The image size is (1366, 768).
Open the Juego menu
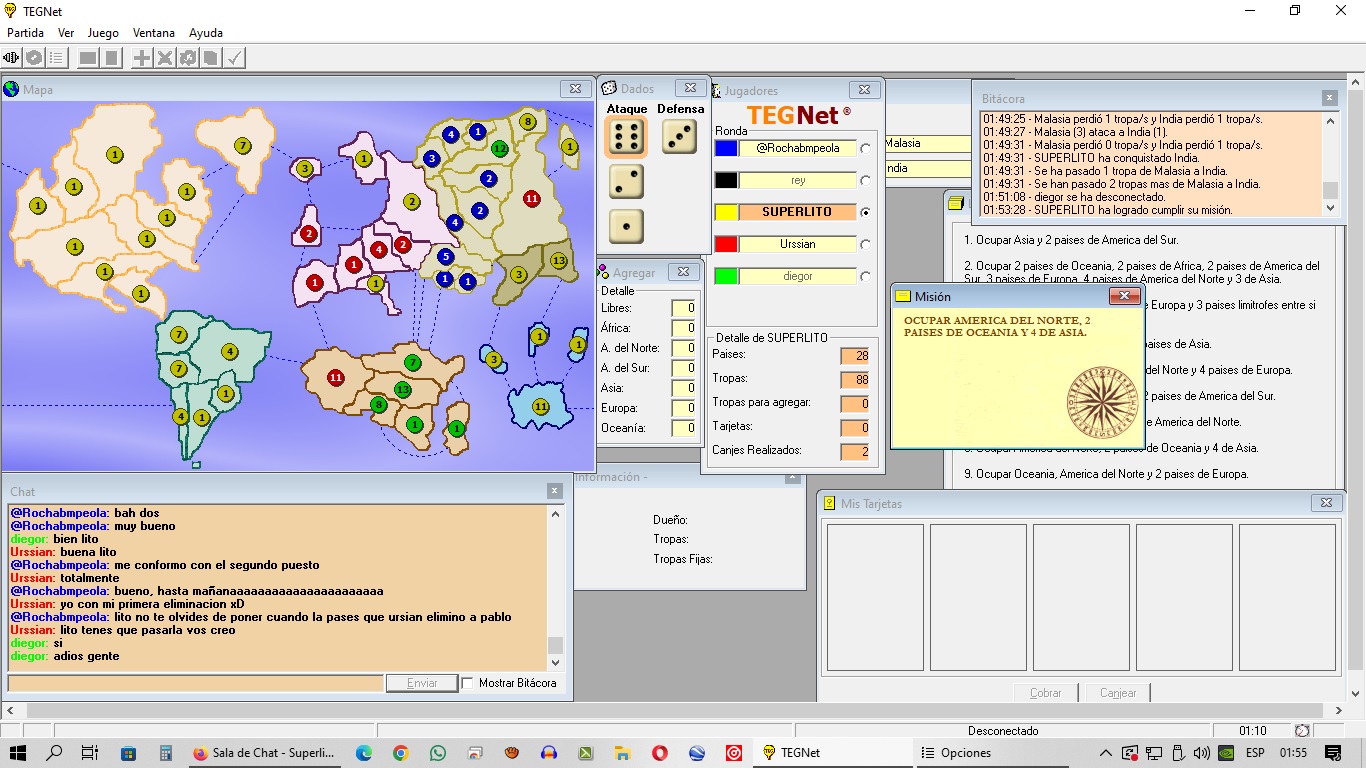(103, 33)
